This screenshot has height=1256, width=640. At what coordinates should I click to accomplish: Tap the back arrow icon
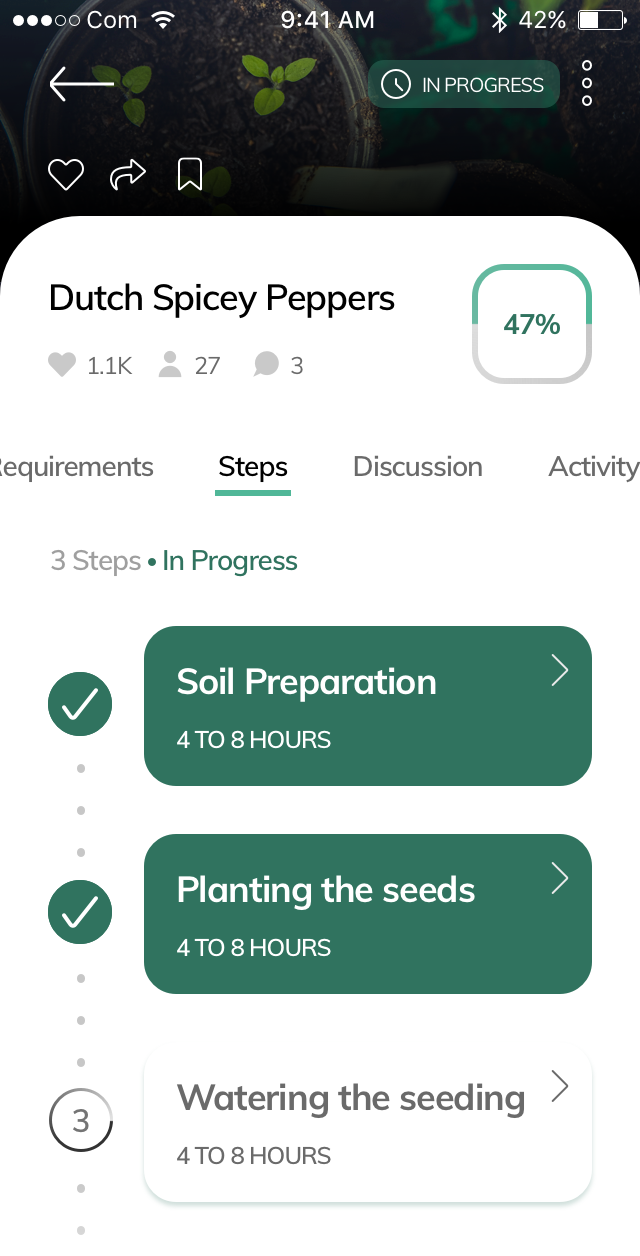click(81, 84)
